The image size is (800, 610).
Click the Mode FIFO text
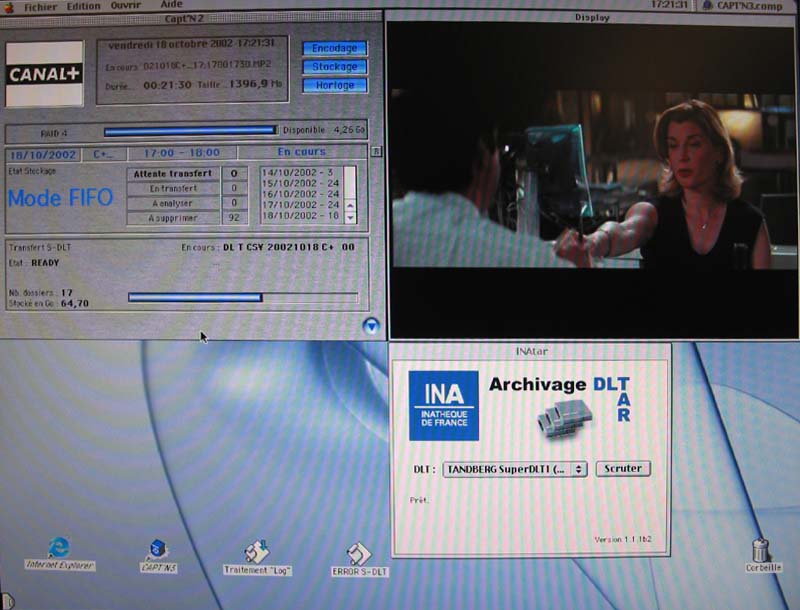(x=60, y=198)
